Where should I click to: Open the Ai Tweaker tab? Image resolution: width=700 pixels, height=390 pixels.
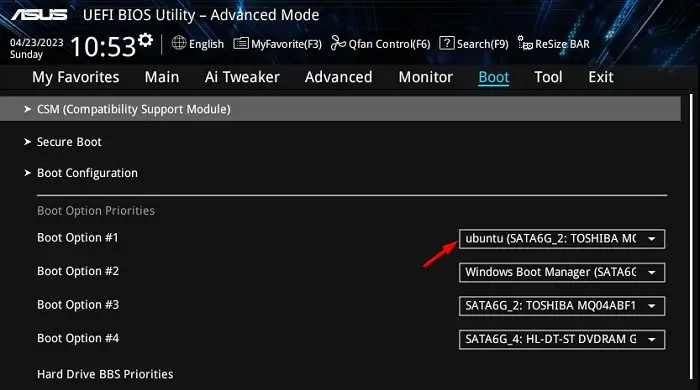[242, 77]
